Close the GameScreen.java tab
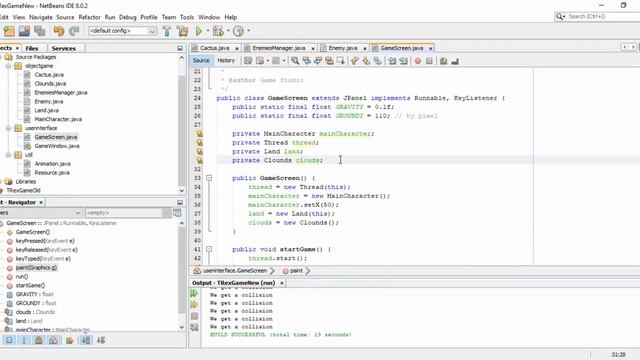Image resolution: width=640 pixels, height=360 pixels. click(430, 49)
